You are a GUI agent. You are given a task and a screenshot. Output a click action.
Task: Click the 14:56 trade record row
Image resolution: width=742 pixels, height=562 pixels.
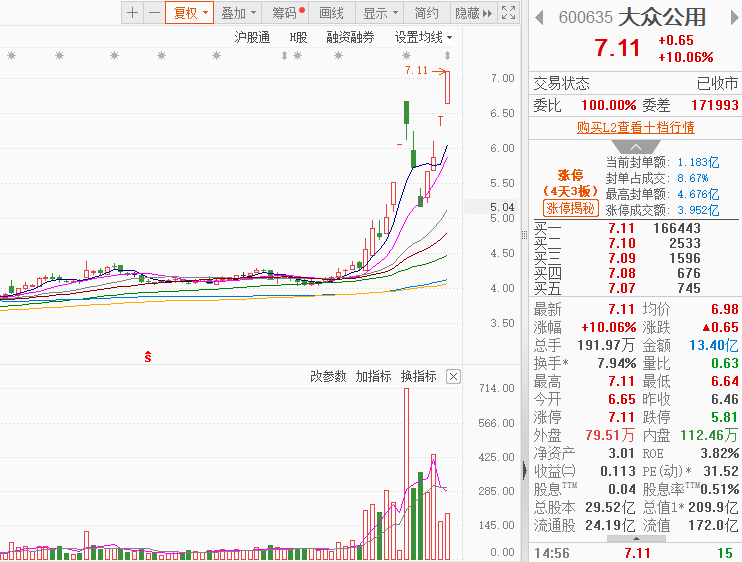[635, 553]
